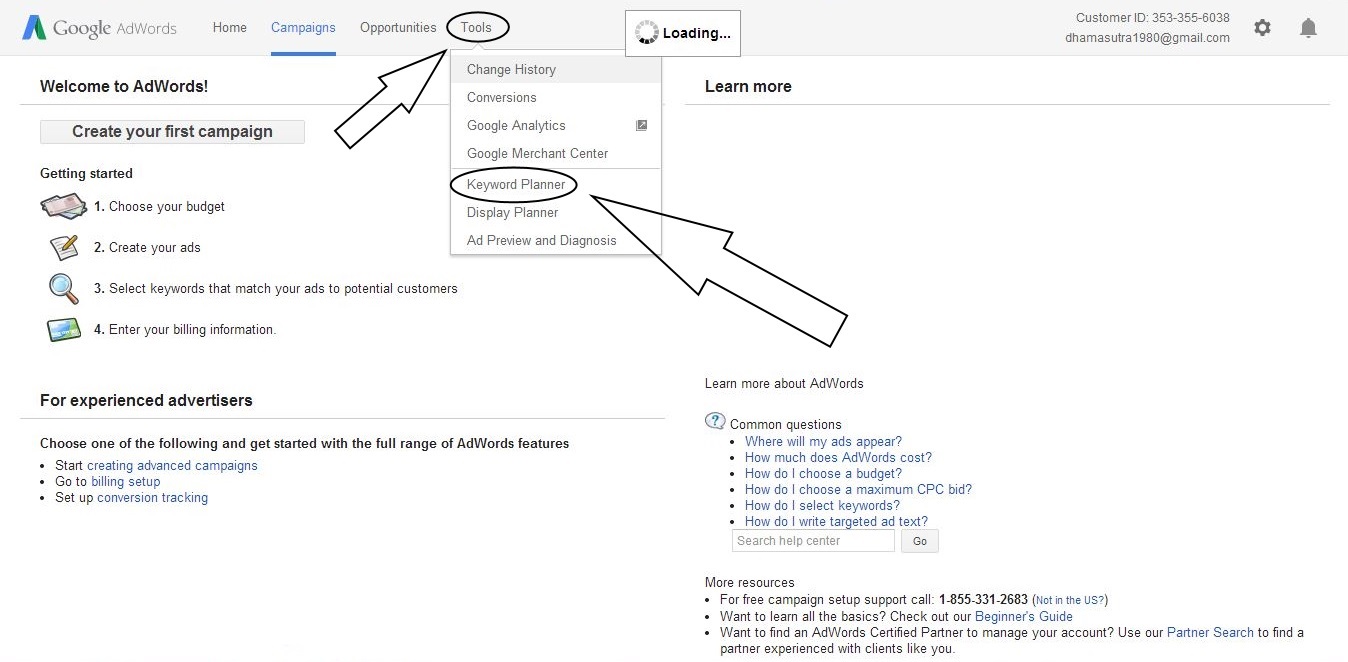Open 'choose a maximum CPC bid' link
Screen dimensions: 1348x662
coord(858,490)
